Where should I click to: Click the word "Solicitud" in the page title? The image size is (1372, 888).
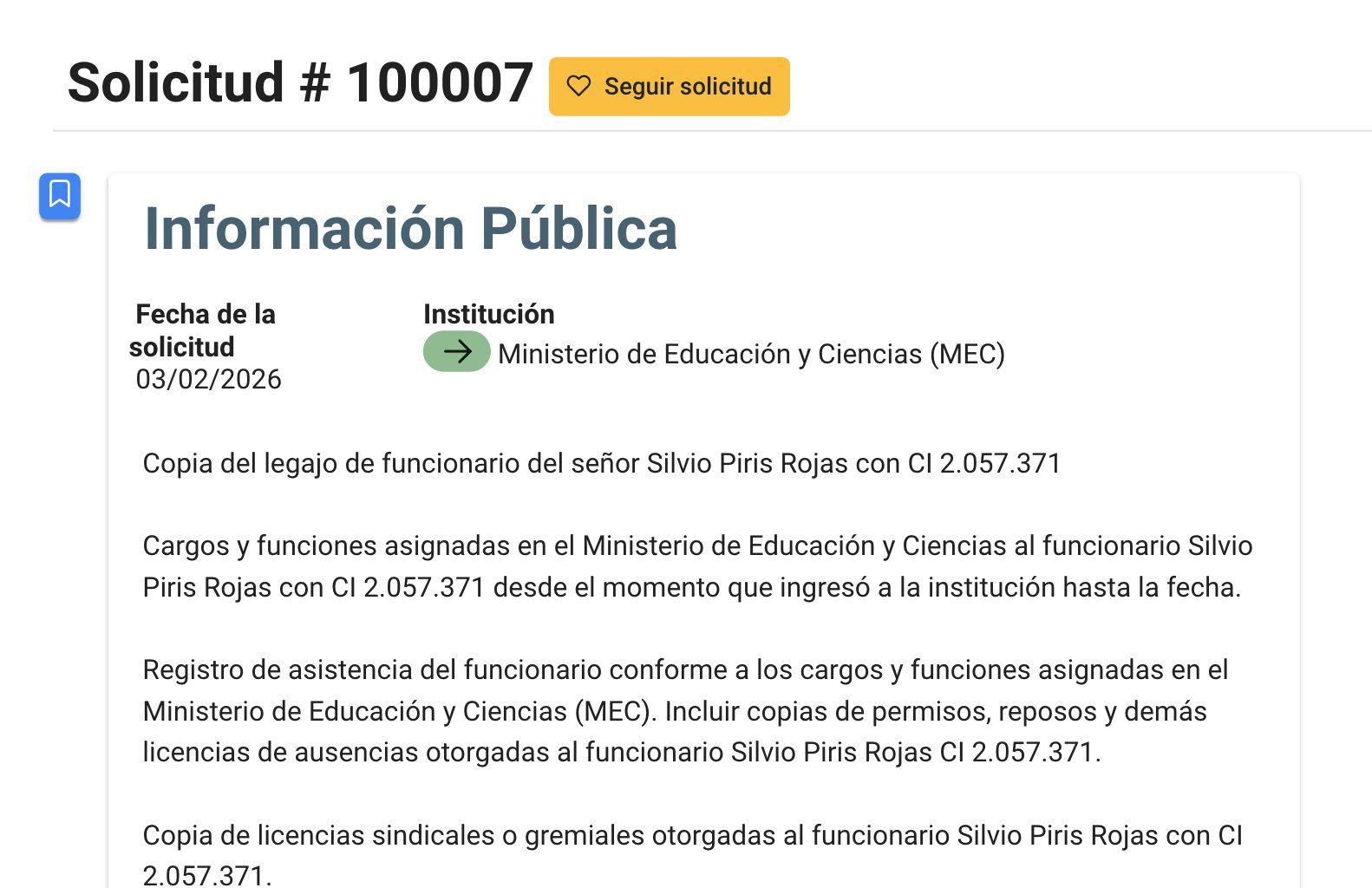click(x=175, y=83)
